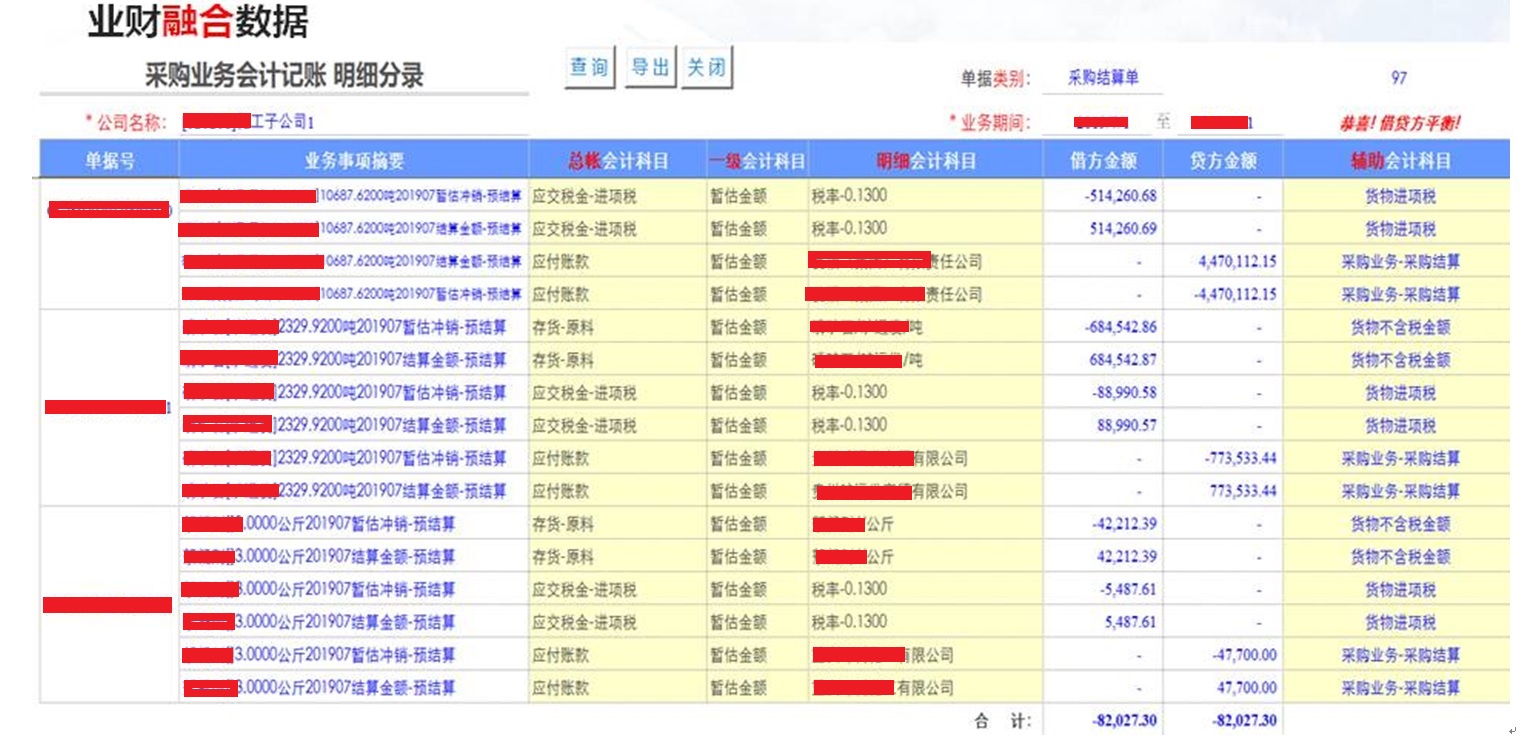Click the 辅助会计科目 column header
The image size is (1527, 738).
pyautogui.click(x=1399, y=160)
